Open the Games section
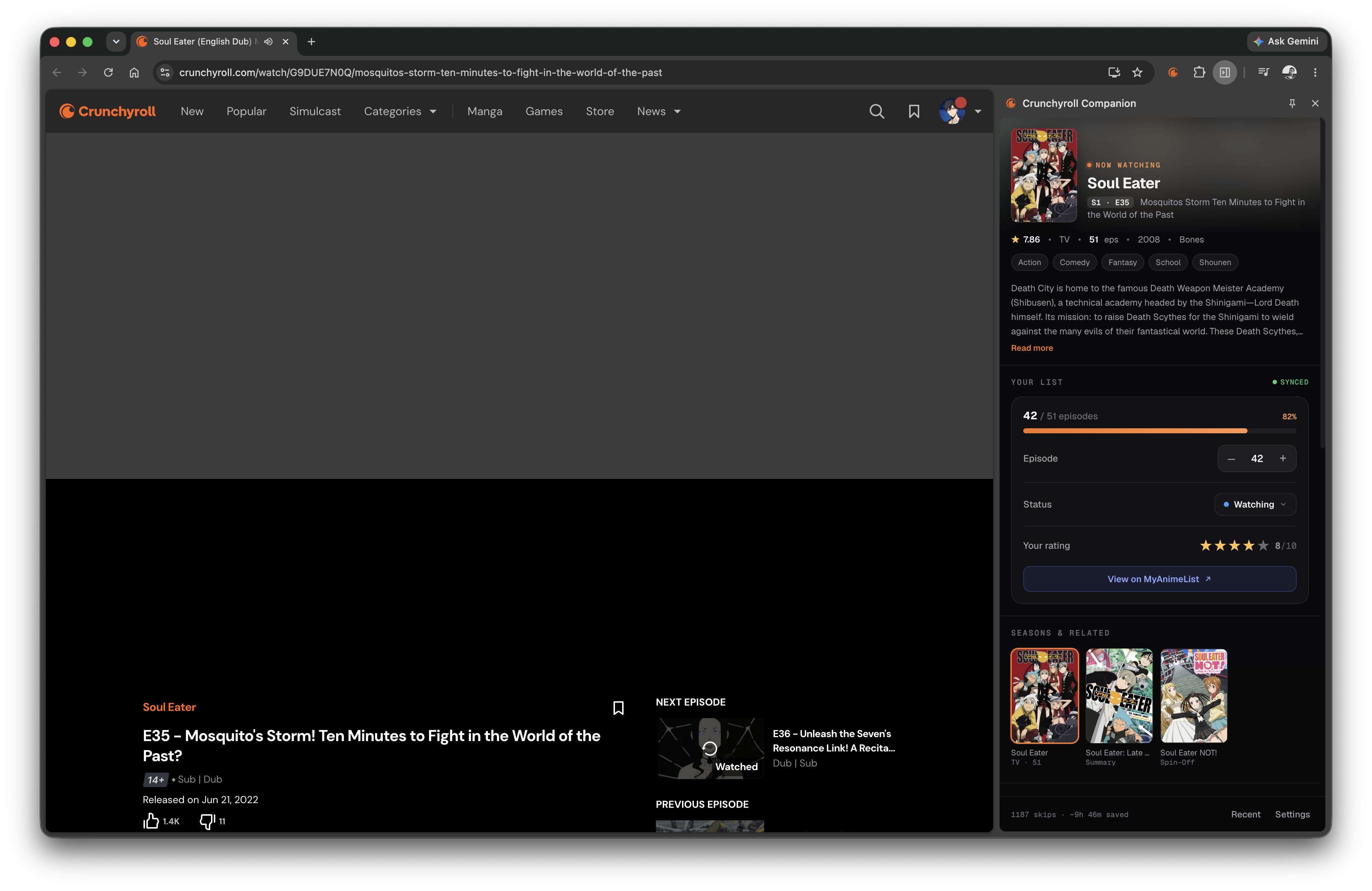1372x891 pixels. tap(544, 111)
